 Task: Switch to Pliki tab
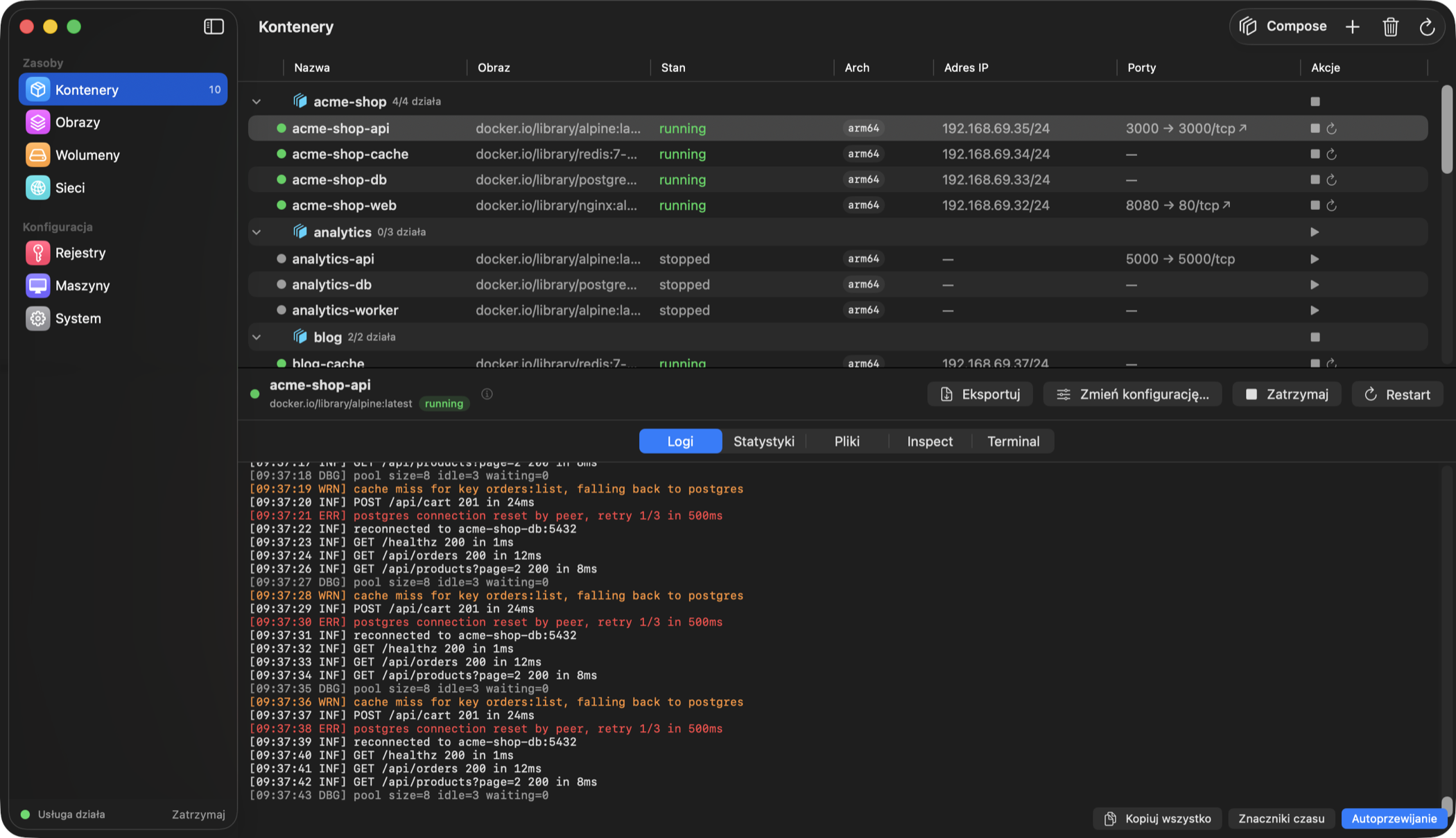(847, 441)
